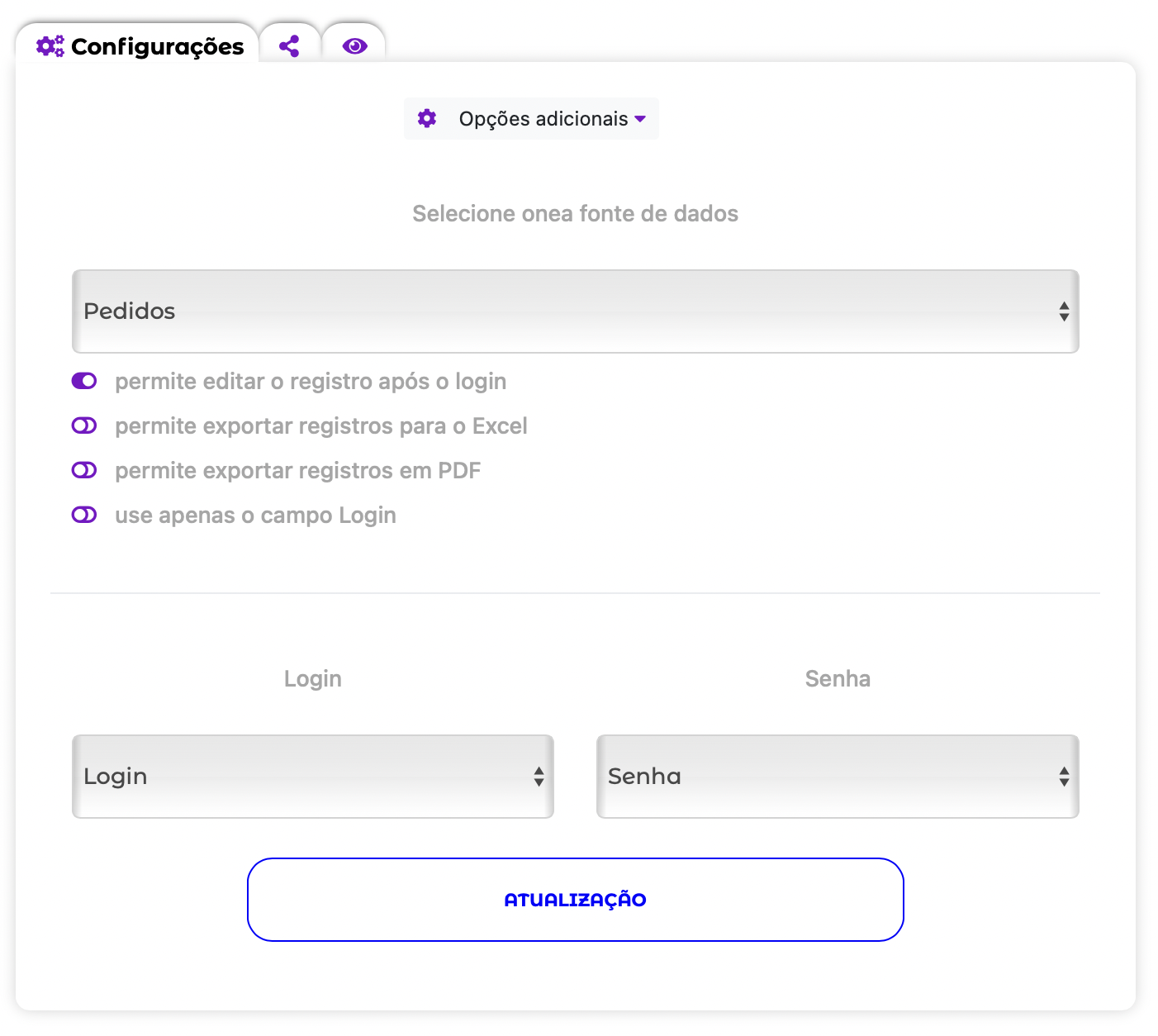The width and height of the screenshot is (1158, 1036).
Task: Disable permite editar o registro após o login
Action: point(84,381)
